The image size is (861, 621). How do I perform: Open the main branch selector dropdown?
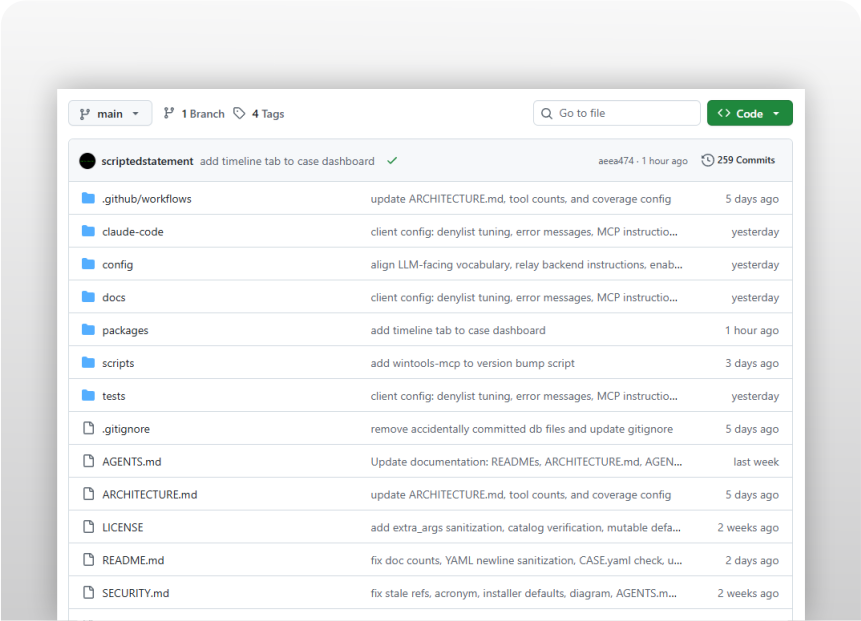point(110,113)
